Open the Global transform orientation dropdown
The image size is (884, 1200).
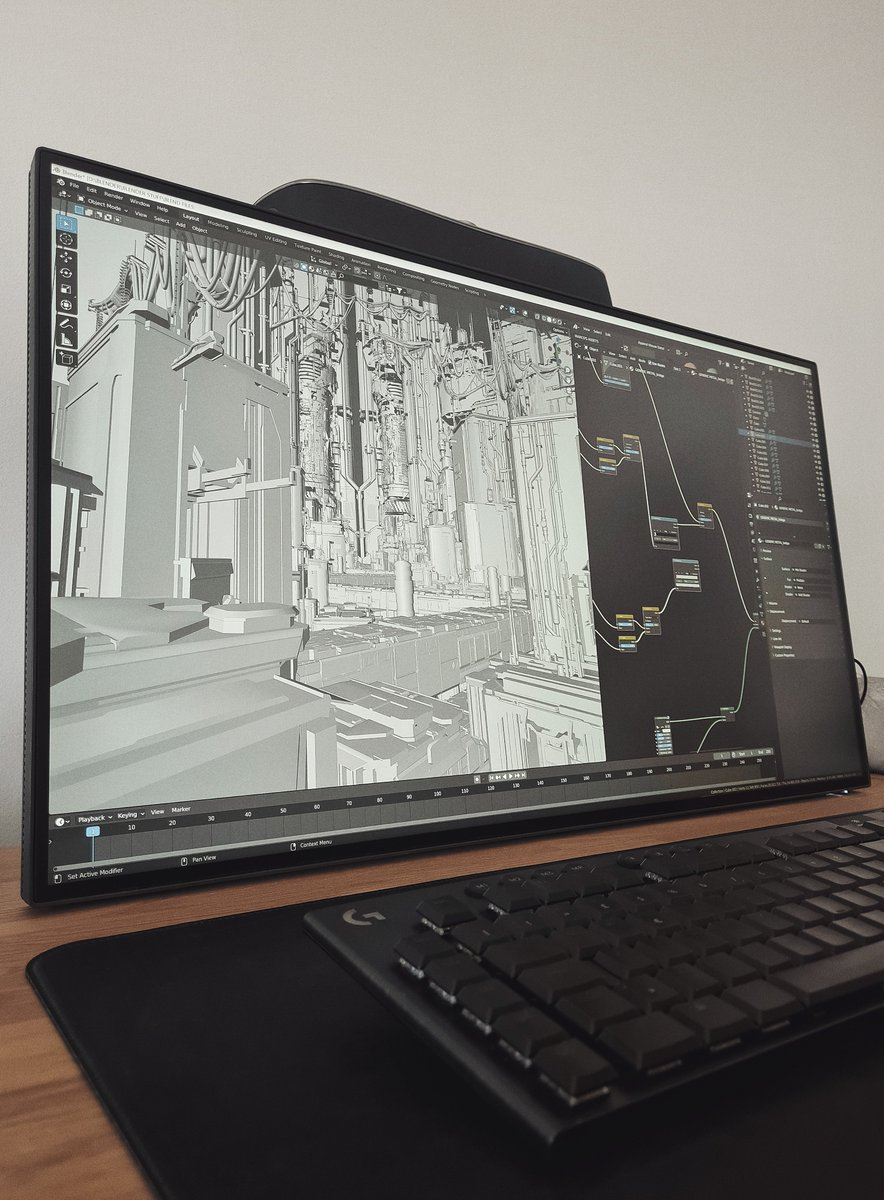click(x=324, y=262)
